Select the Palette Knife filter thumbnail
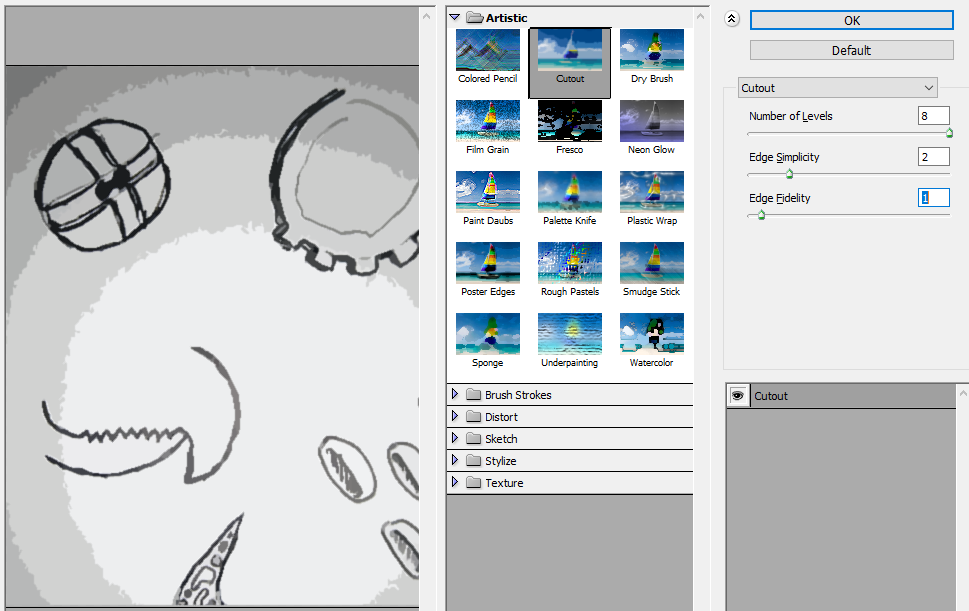969x611 pixels. point(570,192)
